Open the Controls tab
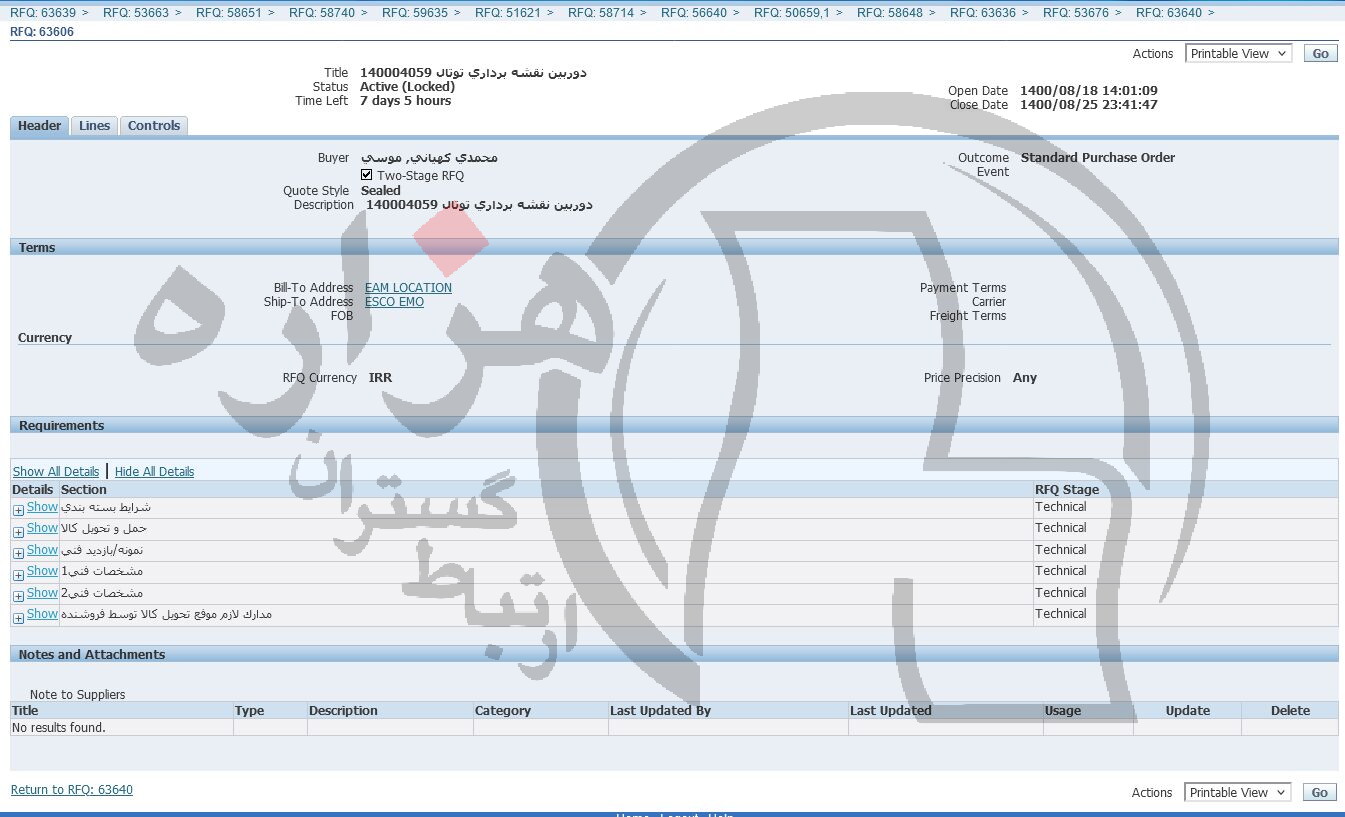The width and height of the screenshot is (1345, 817). click(154, 126)
